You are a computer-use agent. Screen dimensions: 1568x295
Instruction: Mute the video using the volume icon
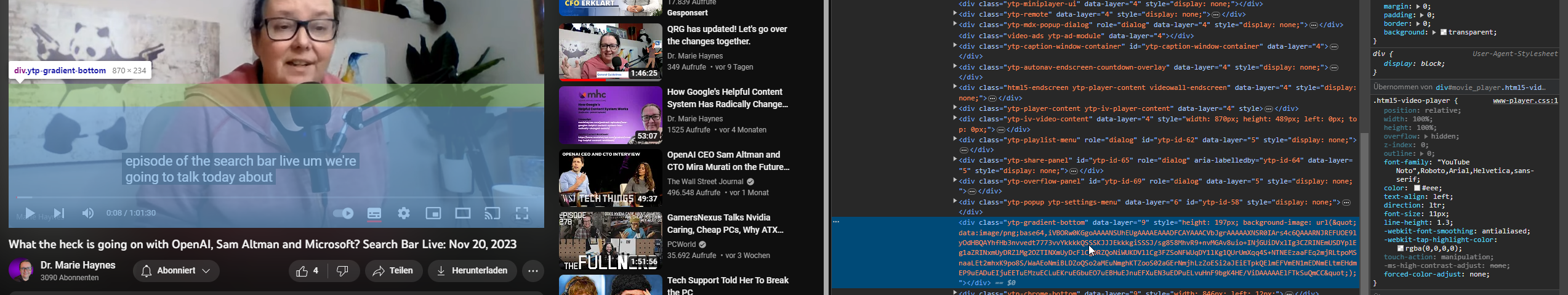coord(88,214)
